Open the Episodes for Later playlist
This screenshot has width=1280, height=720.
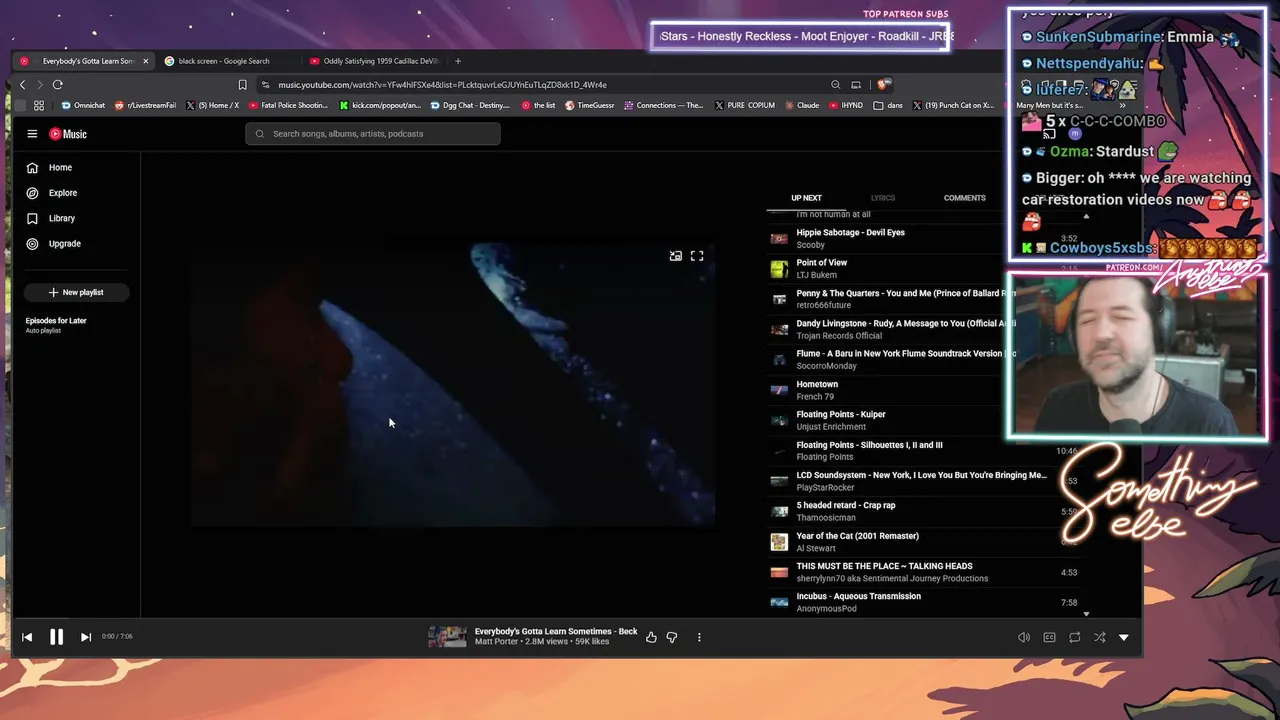click(56, 324)
